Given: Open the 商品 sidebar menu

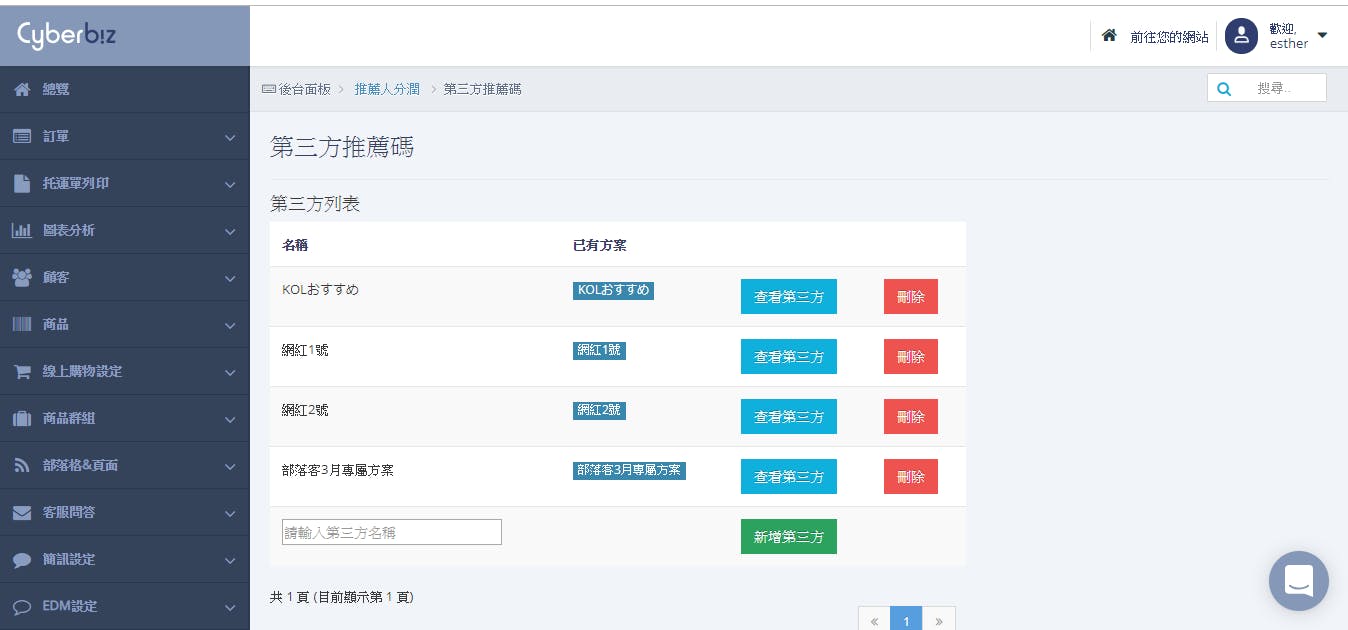Looking at the screenshot, I should 124,325.
